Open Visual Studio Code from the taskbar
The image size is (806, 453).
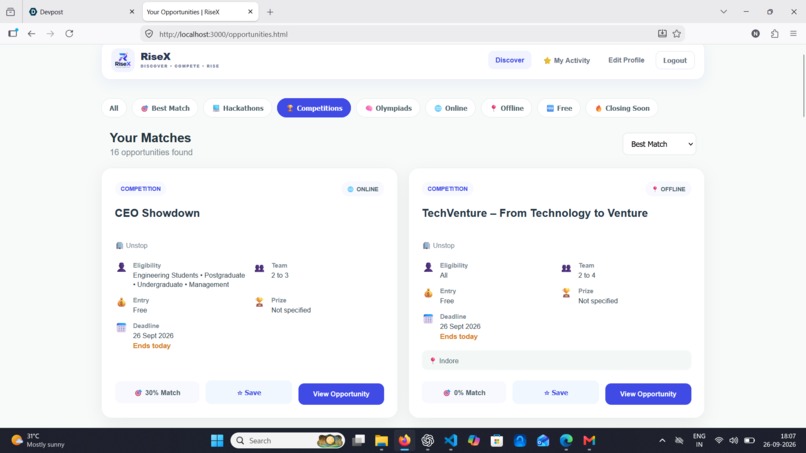coord(450,441)
